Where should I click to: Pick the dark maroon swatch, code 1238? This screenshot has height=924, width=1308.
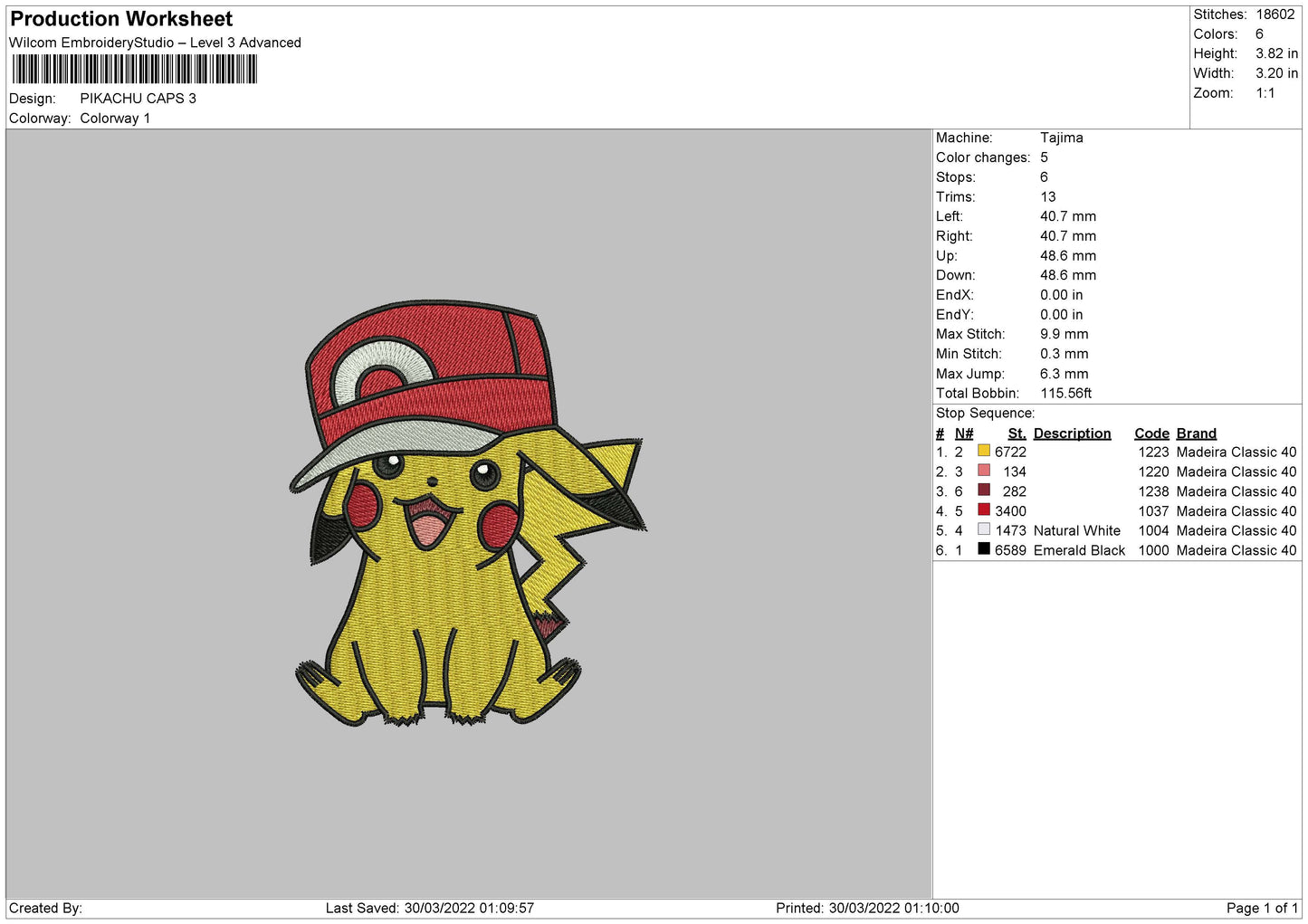coord(983,491)
